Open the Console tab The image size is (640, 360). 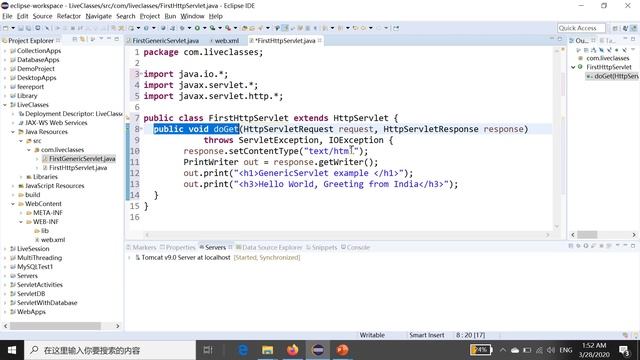355,247
